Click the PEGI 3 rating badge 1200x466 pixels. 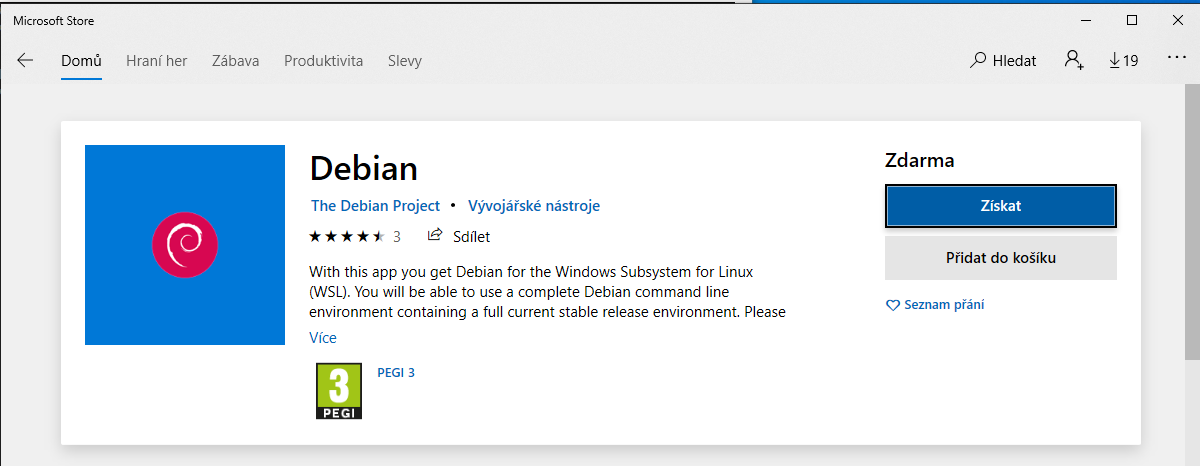tap(339, 391)
